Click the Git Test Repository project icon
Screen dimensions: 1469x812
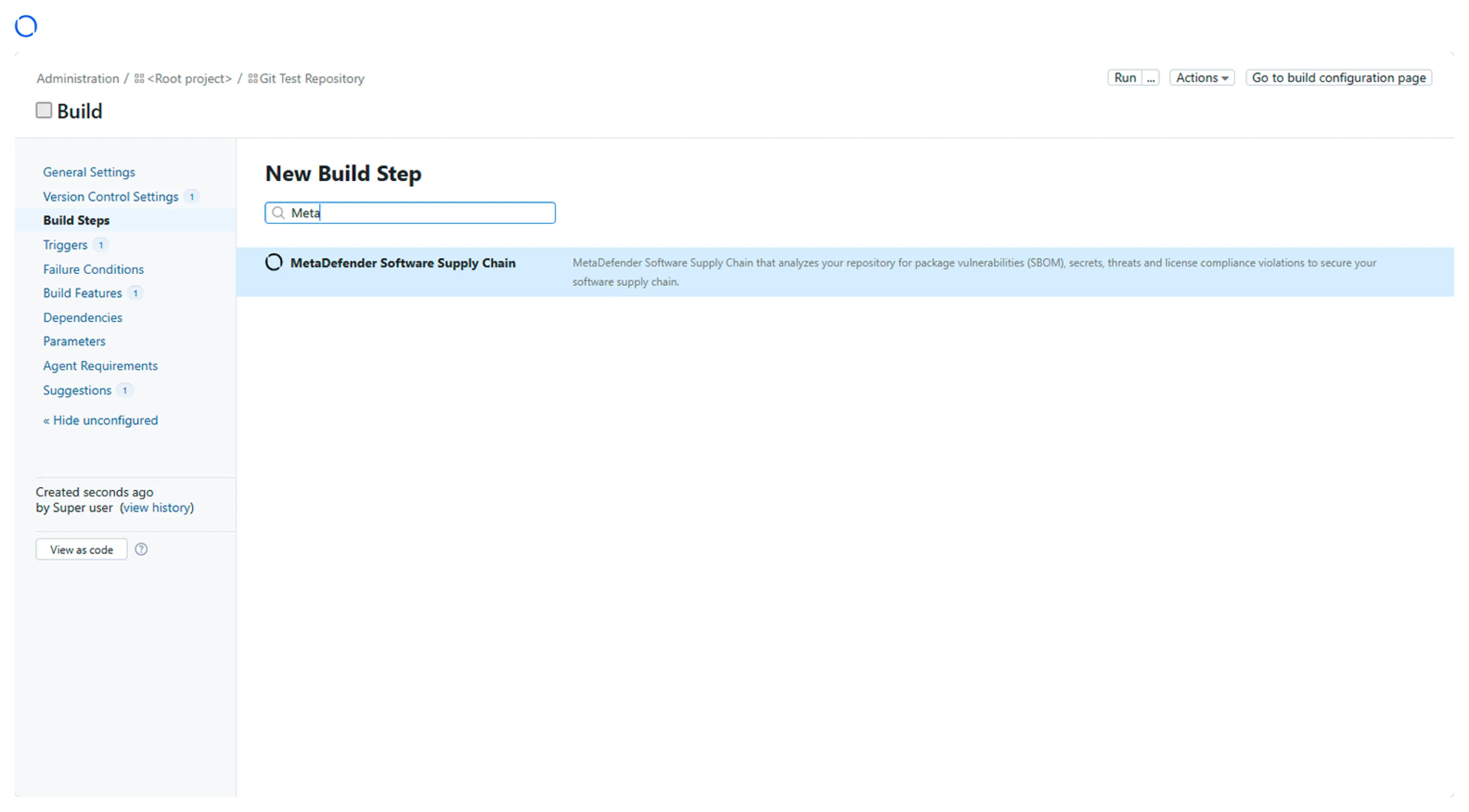[x=253, y=78]
